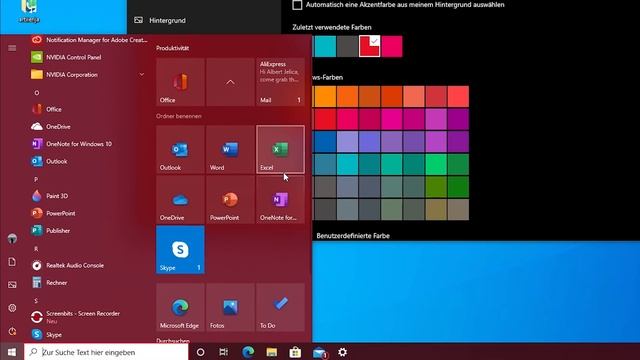Open Cortana circle on taskbar

tap(200, 352)
